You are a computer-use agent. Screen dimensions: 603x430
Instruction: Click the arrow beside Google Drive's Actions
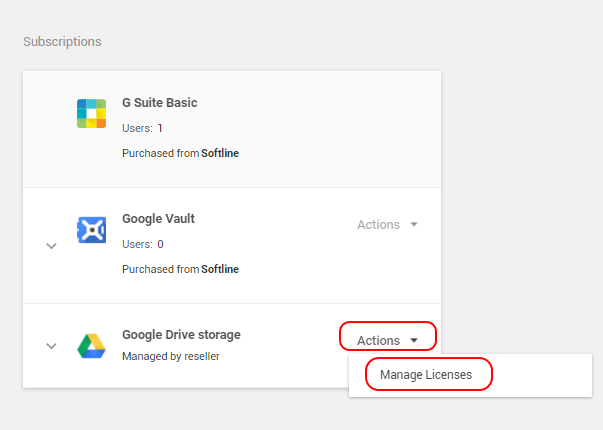coord(414,340)
